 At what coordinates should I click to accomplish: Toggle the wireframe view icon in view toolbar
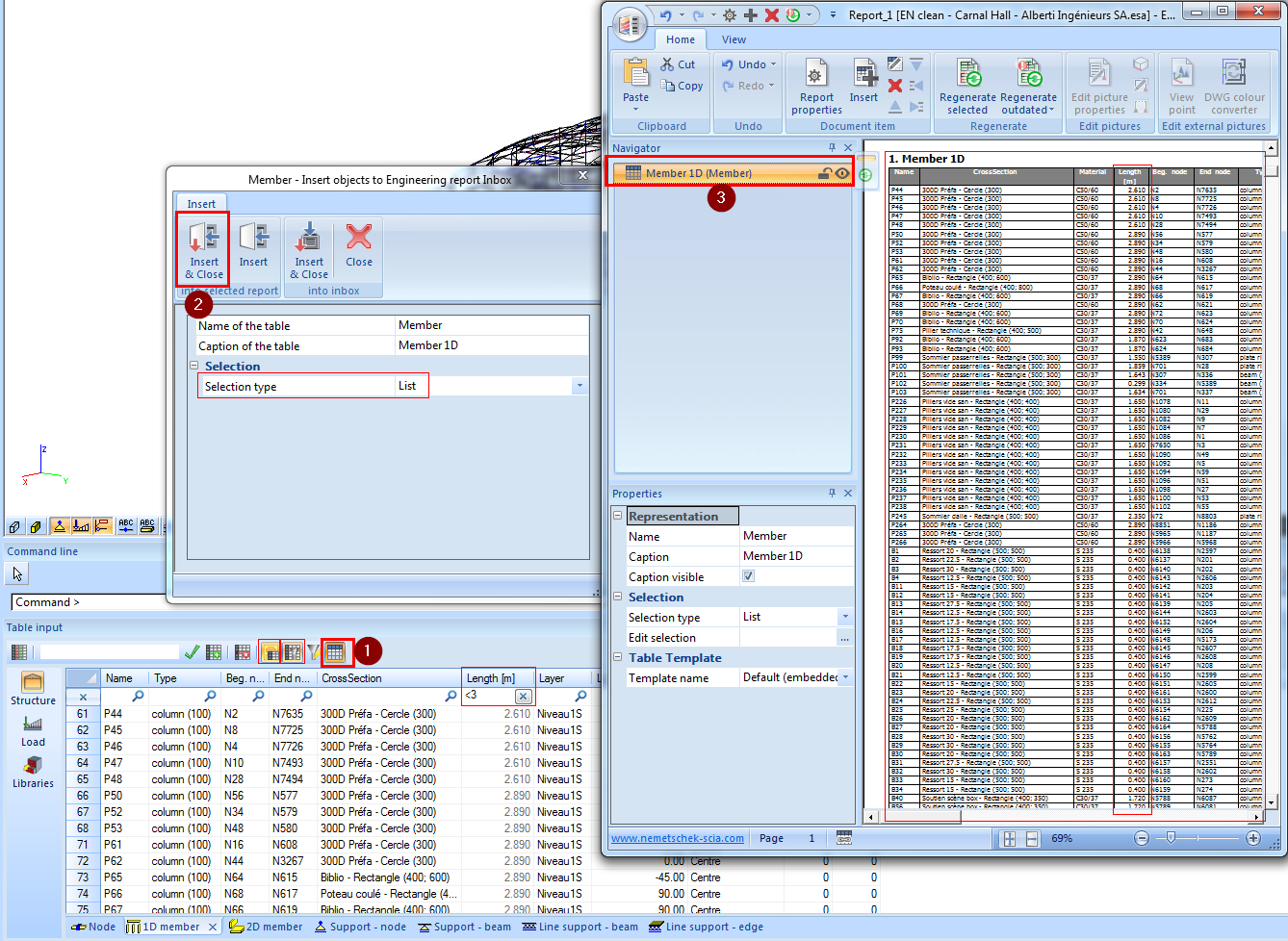pos(14,526)
